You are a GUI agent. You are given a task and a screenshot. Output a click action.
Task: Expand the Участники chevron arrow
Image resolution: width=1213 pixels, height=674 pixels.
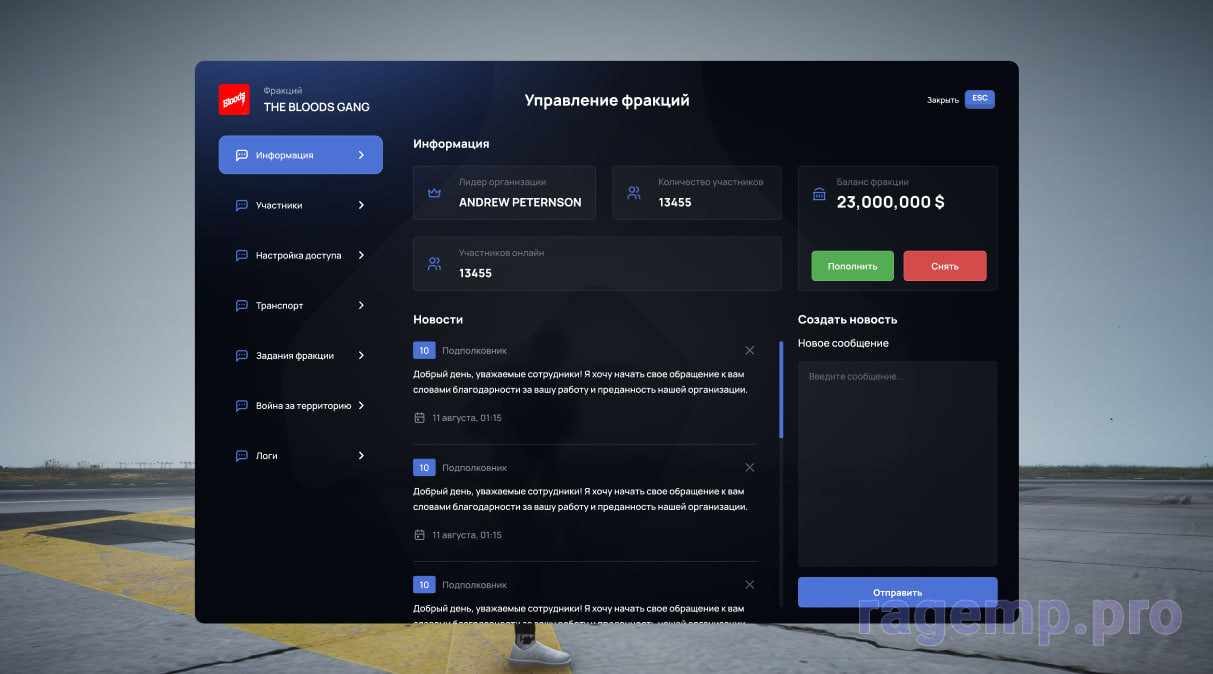click(361, 205)
